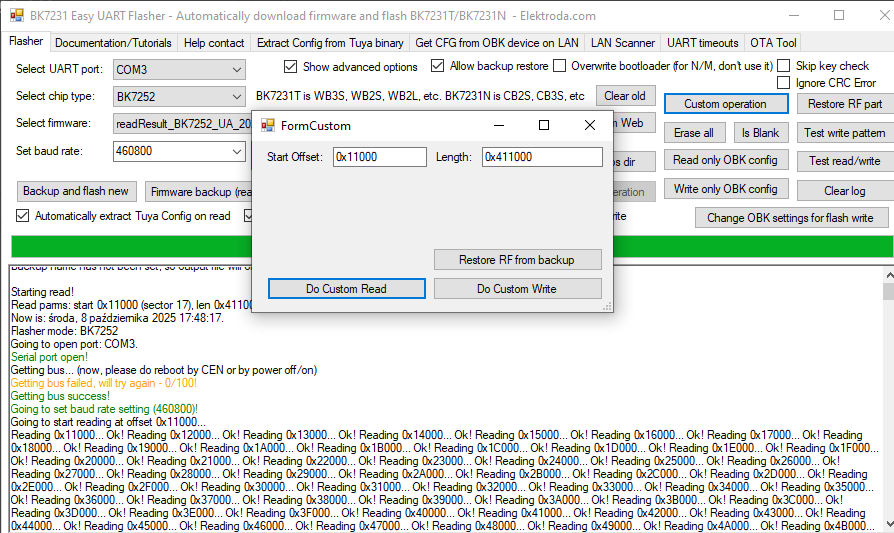Click Write only OBK config button

coord(726,189)
